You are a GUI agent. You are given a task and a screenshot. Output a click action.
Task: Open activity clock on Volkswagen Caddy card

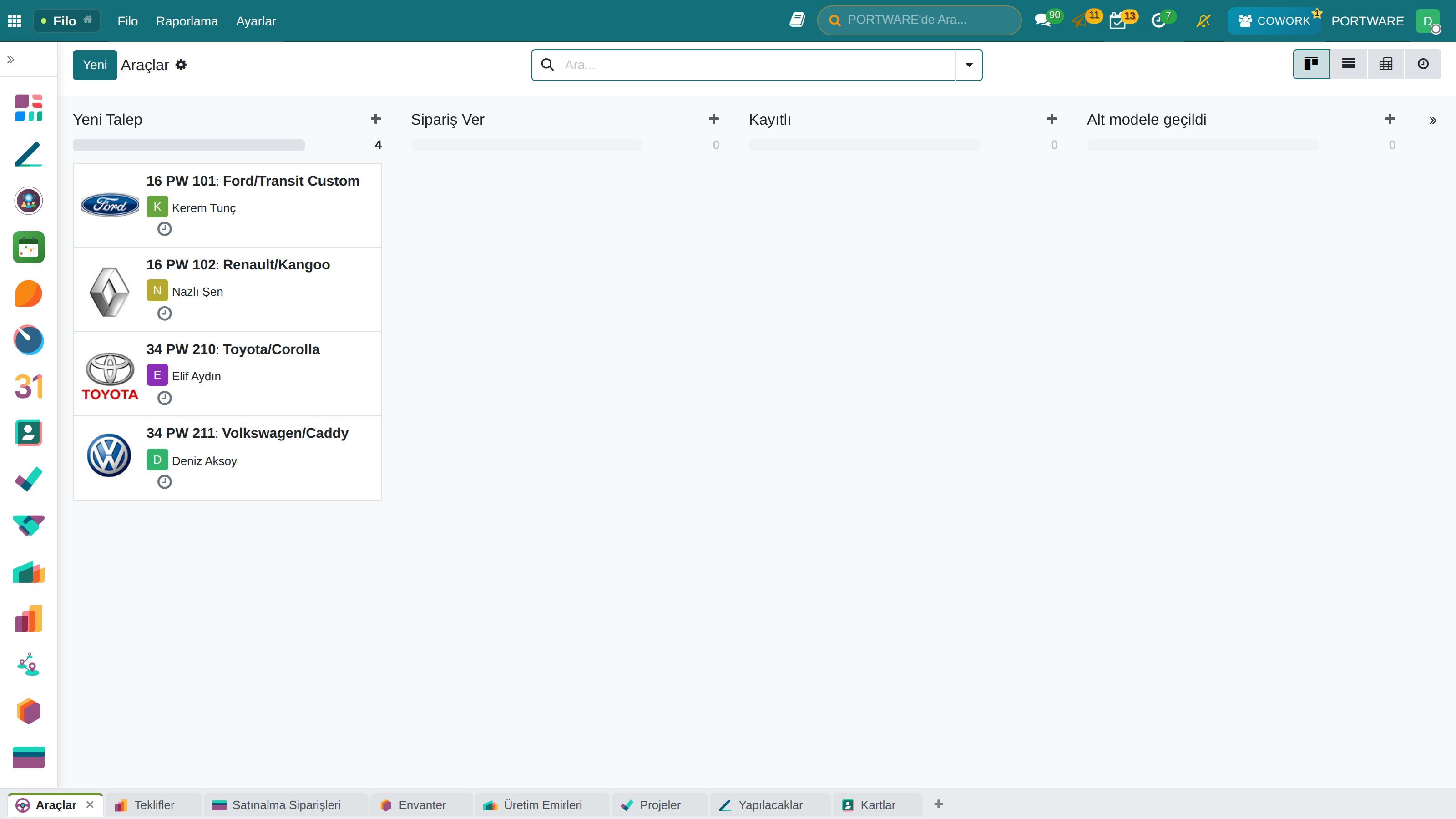(164, 481)
